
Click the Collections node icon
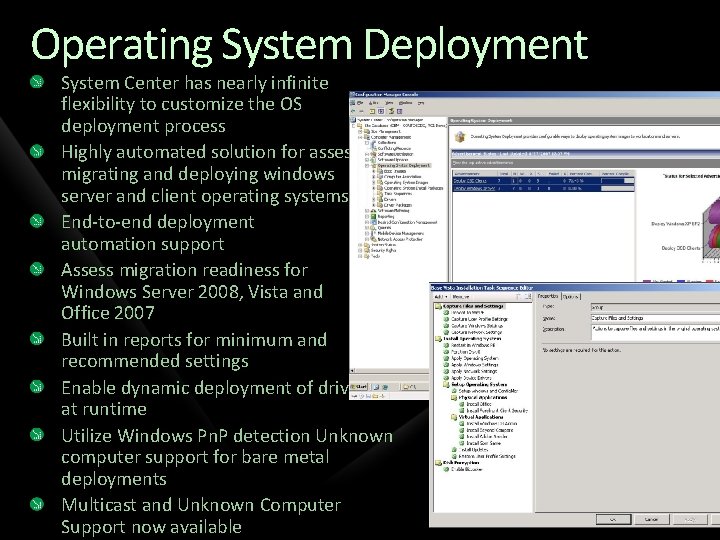coord(373,143)
